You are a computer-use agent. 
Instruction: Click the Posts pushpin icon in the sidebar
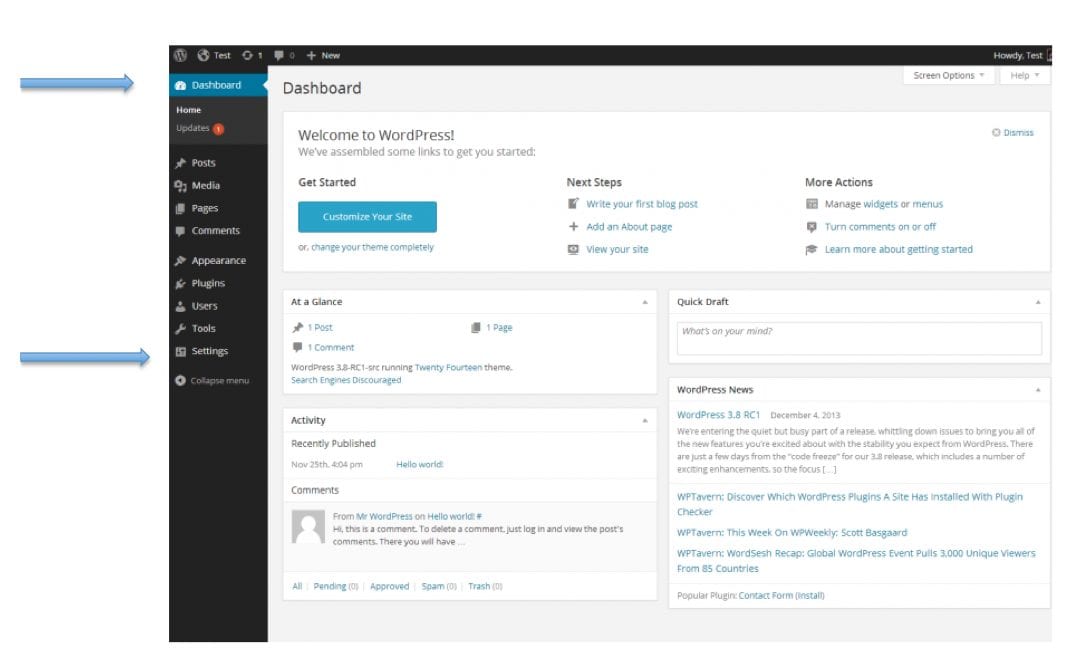click(181, 163)
